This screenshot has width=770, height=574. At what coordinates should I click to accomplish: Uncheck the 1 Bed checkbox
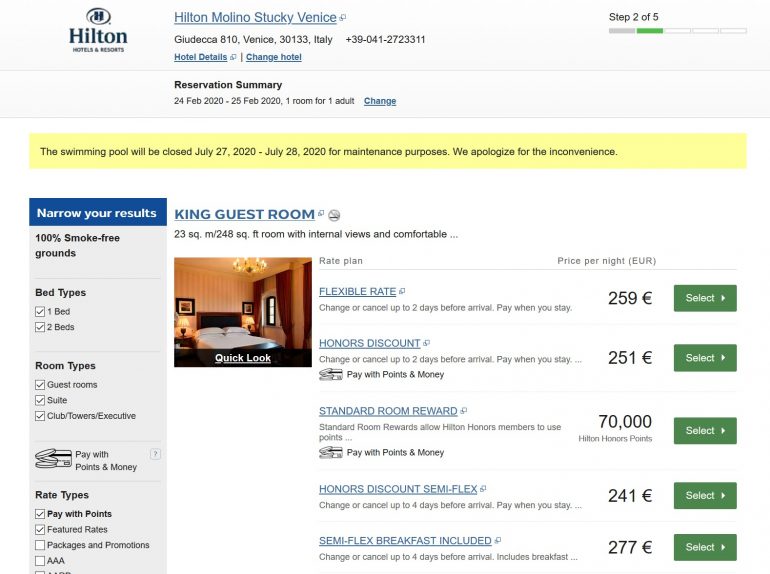click(x=40, y=312)
